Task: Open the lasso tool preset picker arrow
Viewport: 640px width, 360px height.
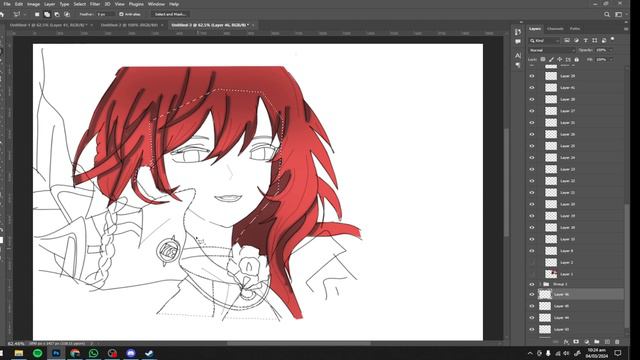Action: click(x=25, y=14)
